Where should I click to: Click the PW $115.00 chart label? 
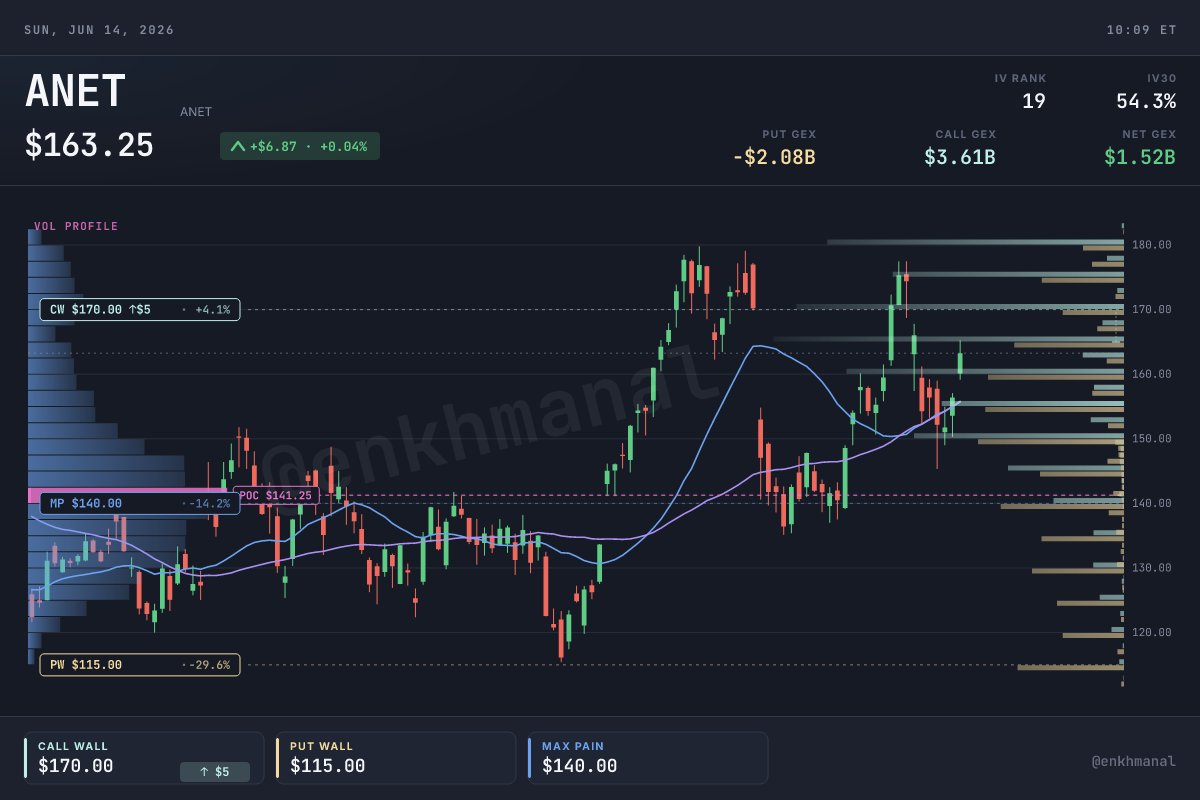[x=140, y=665]
